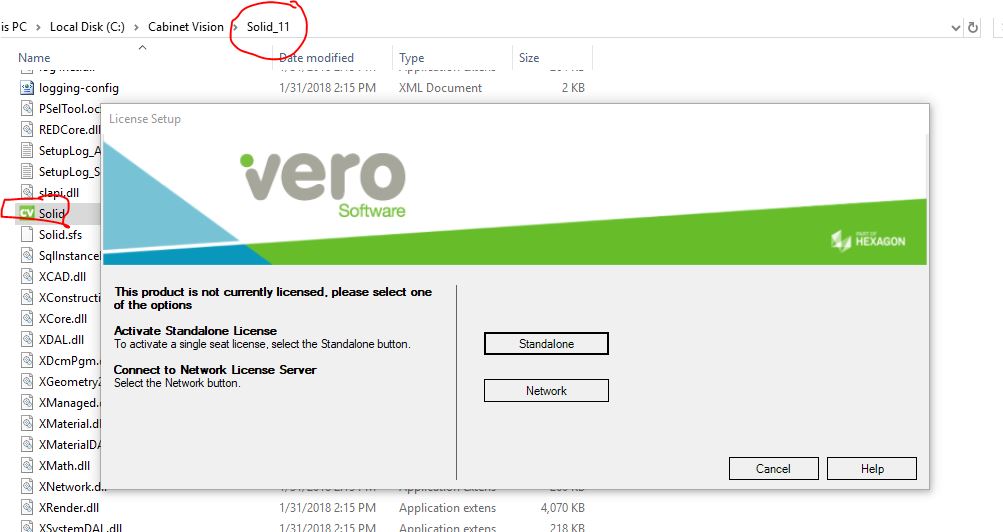This screenshot has height=532, width=1003.
Task: Select the XCAD.dll file icon
Action: pos(27,277)
